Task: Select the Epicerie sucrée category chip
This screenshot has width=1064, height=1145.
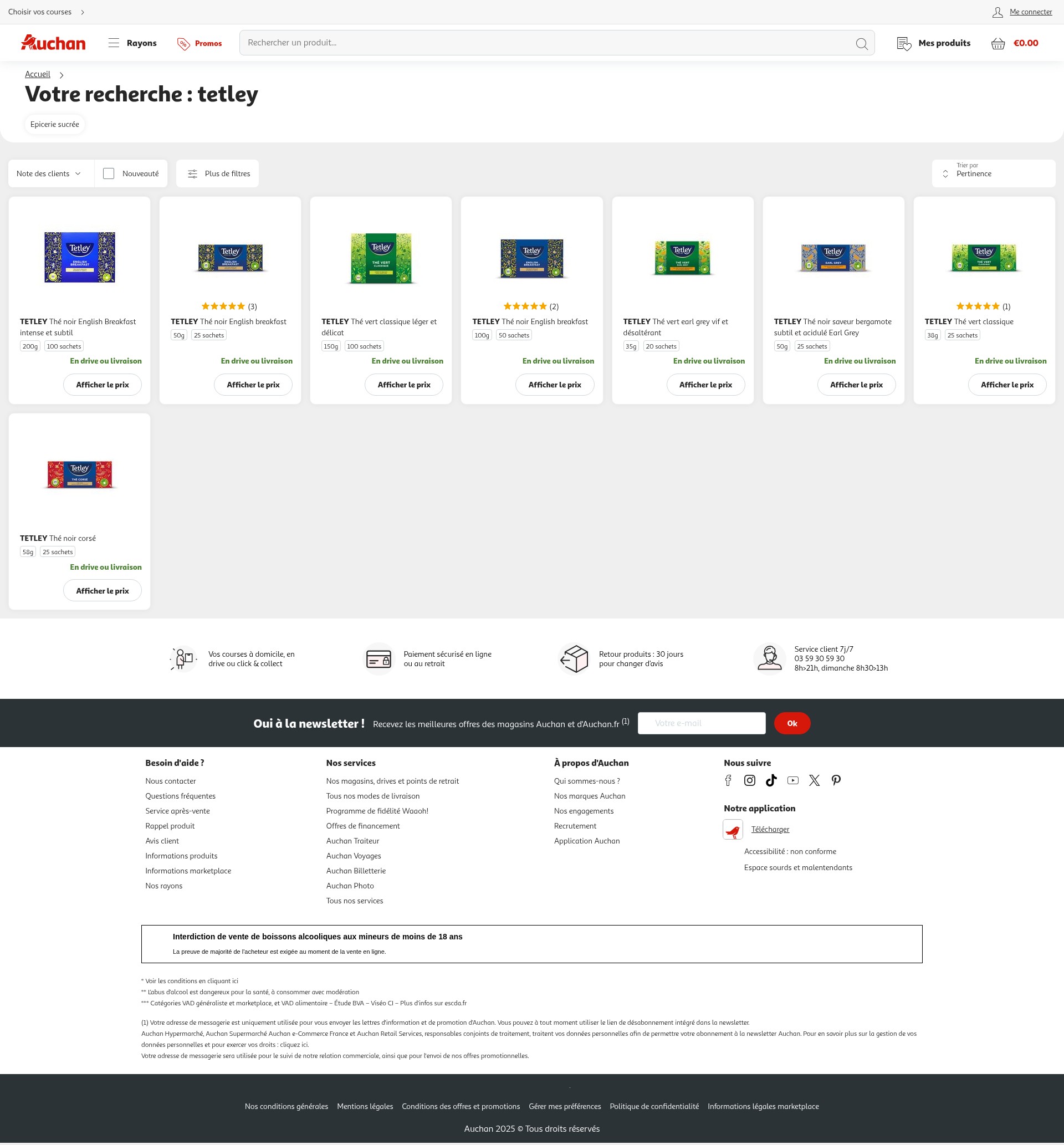Action: 55,124
